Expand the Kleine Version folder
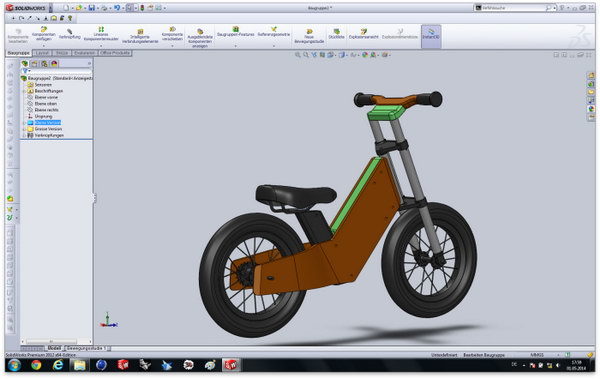 [24, 123]
